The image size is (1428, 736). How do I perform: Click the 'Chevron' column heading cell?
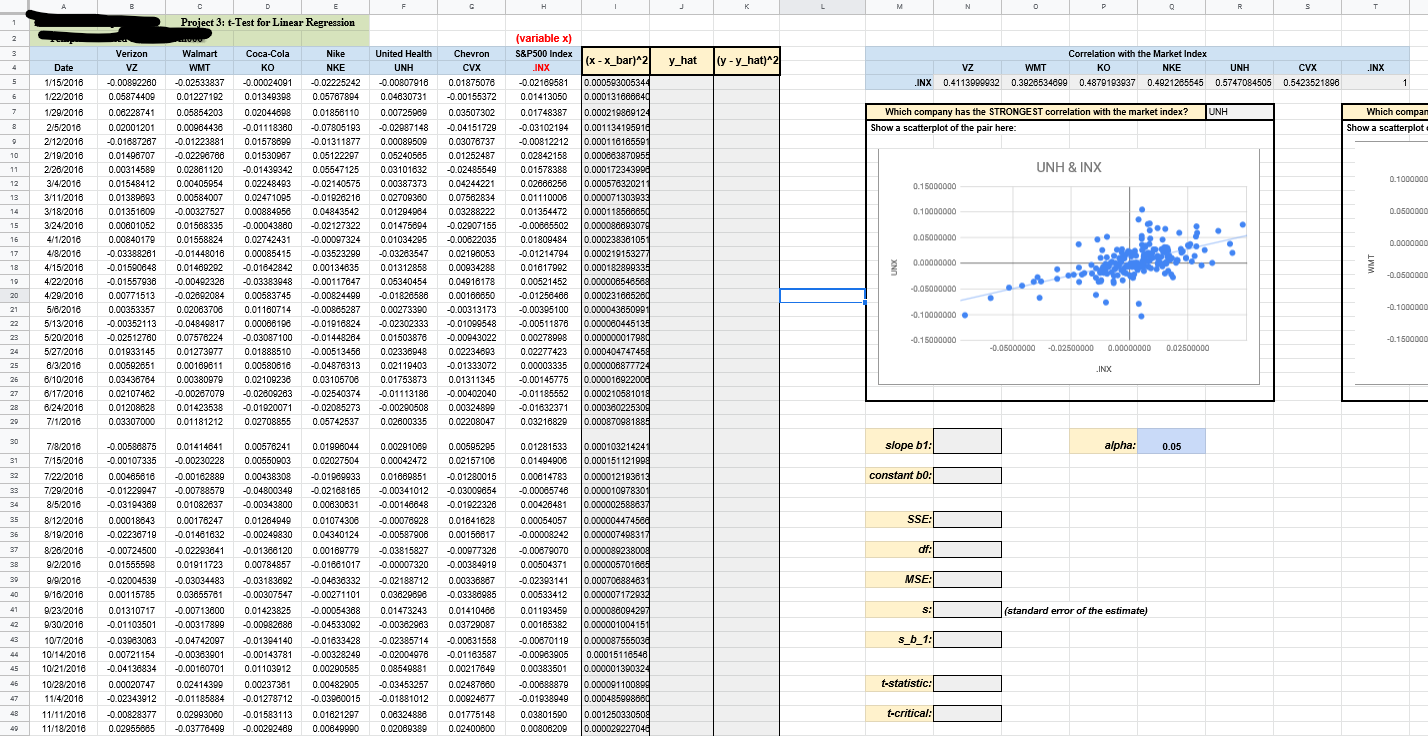pyautogui.click(x=472, y=52)
